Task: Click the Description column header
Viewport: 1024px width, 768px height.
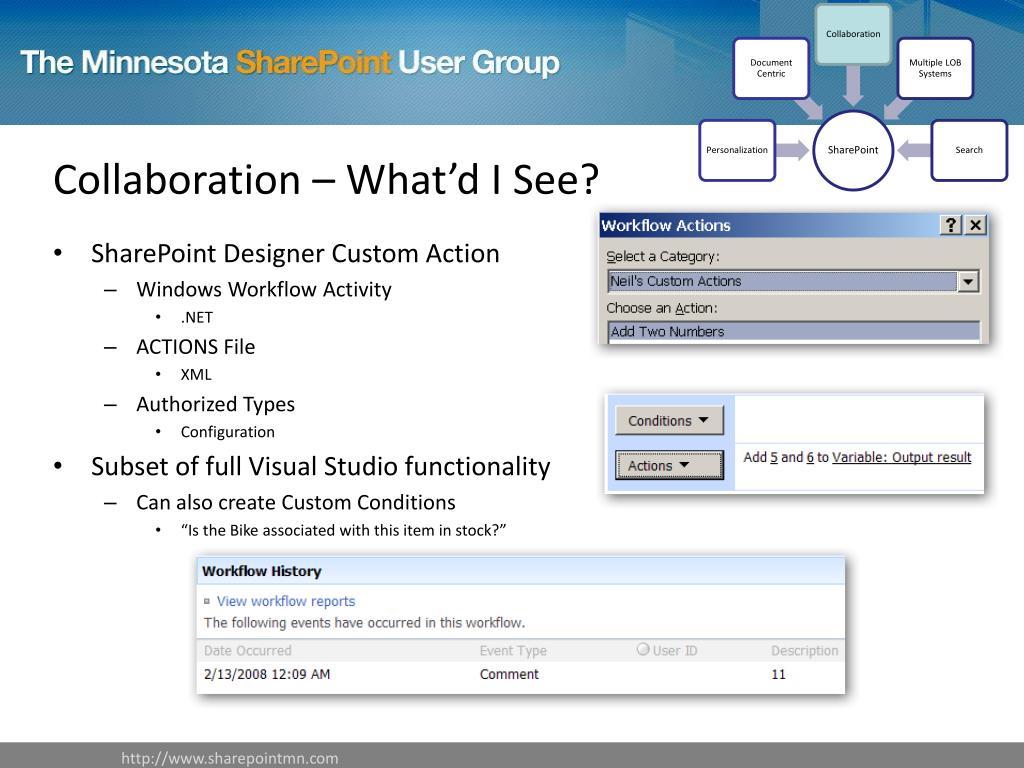Action: pos(805,650)
